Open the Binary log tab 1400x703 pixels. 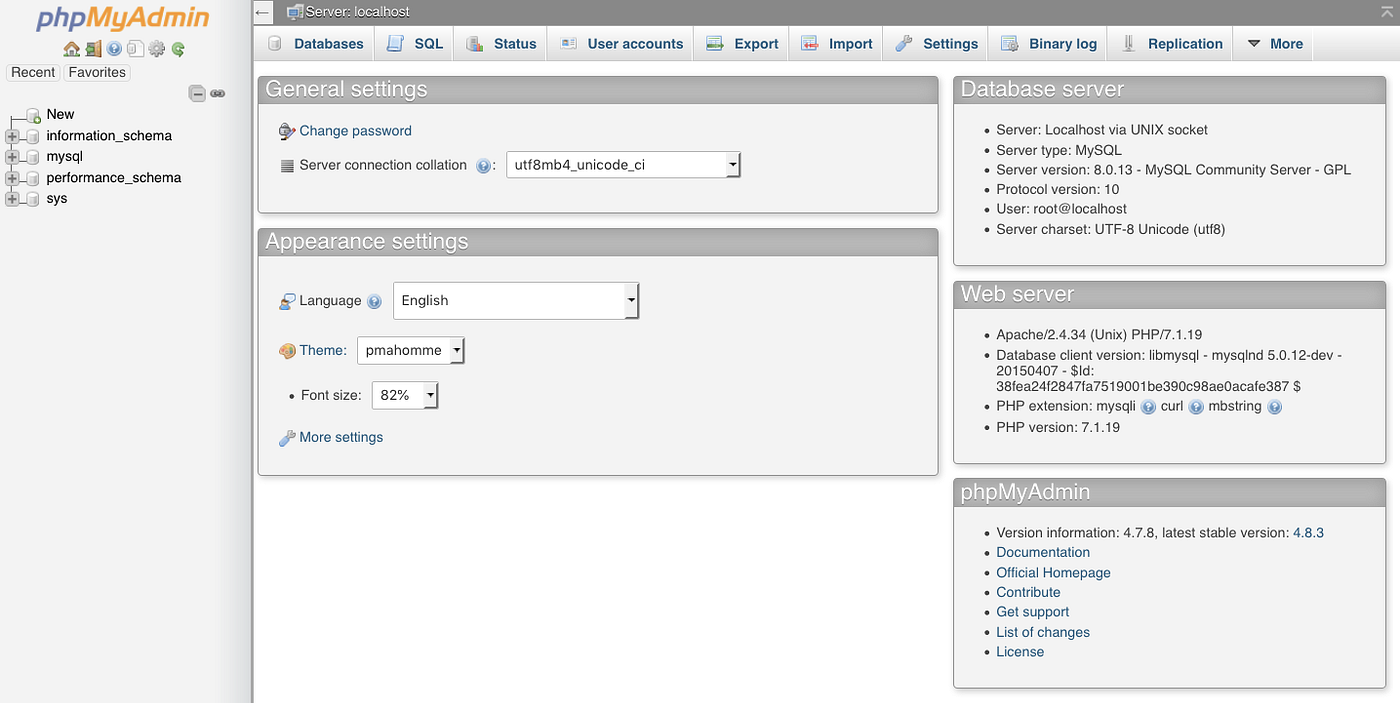[x=1049, y=44]
